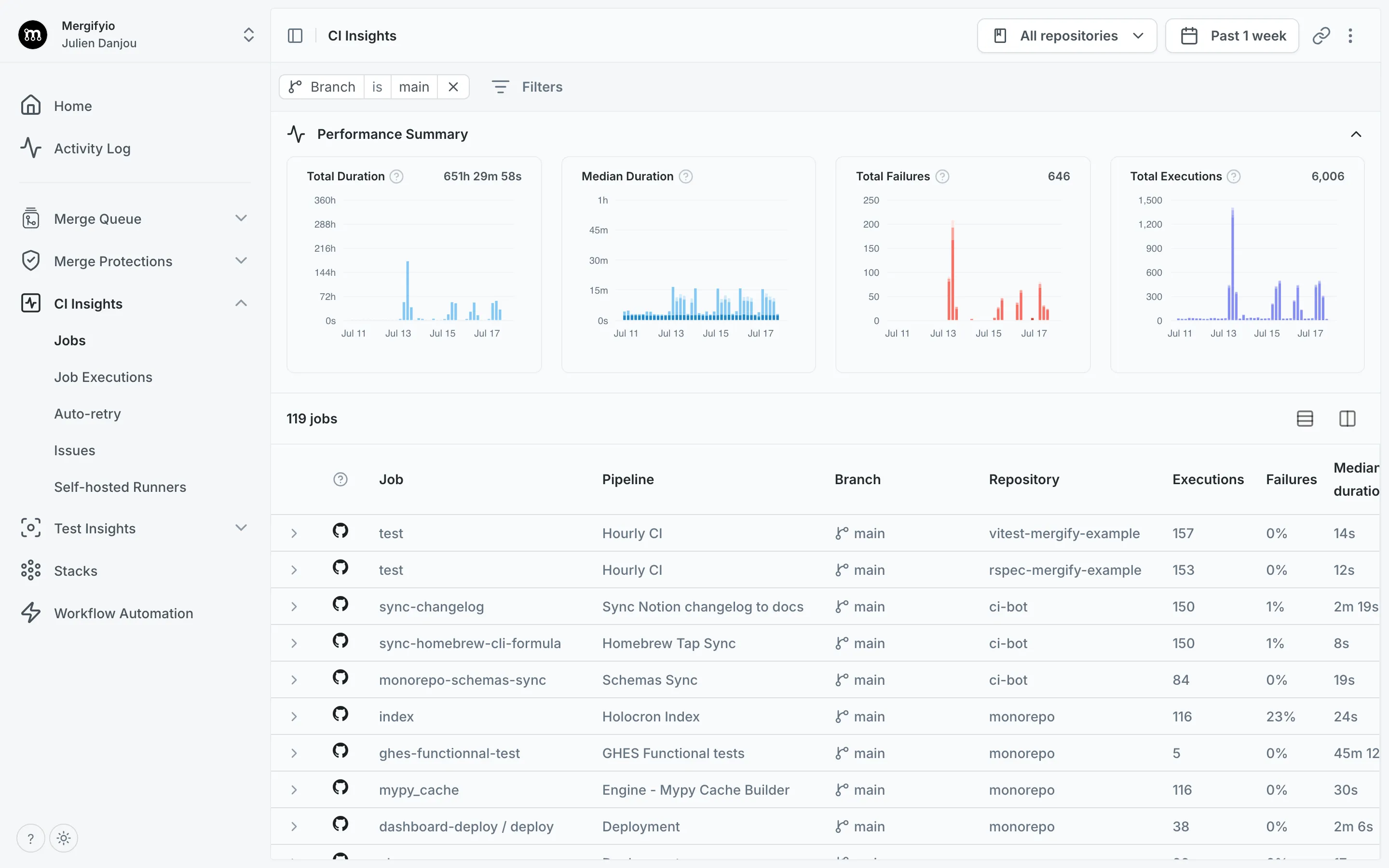
Task: Click the GitHub icon in mypy_cache row
Action: click(340, 787)
